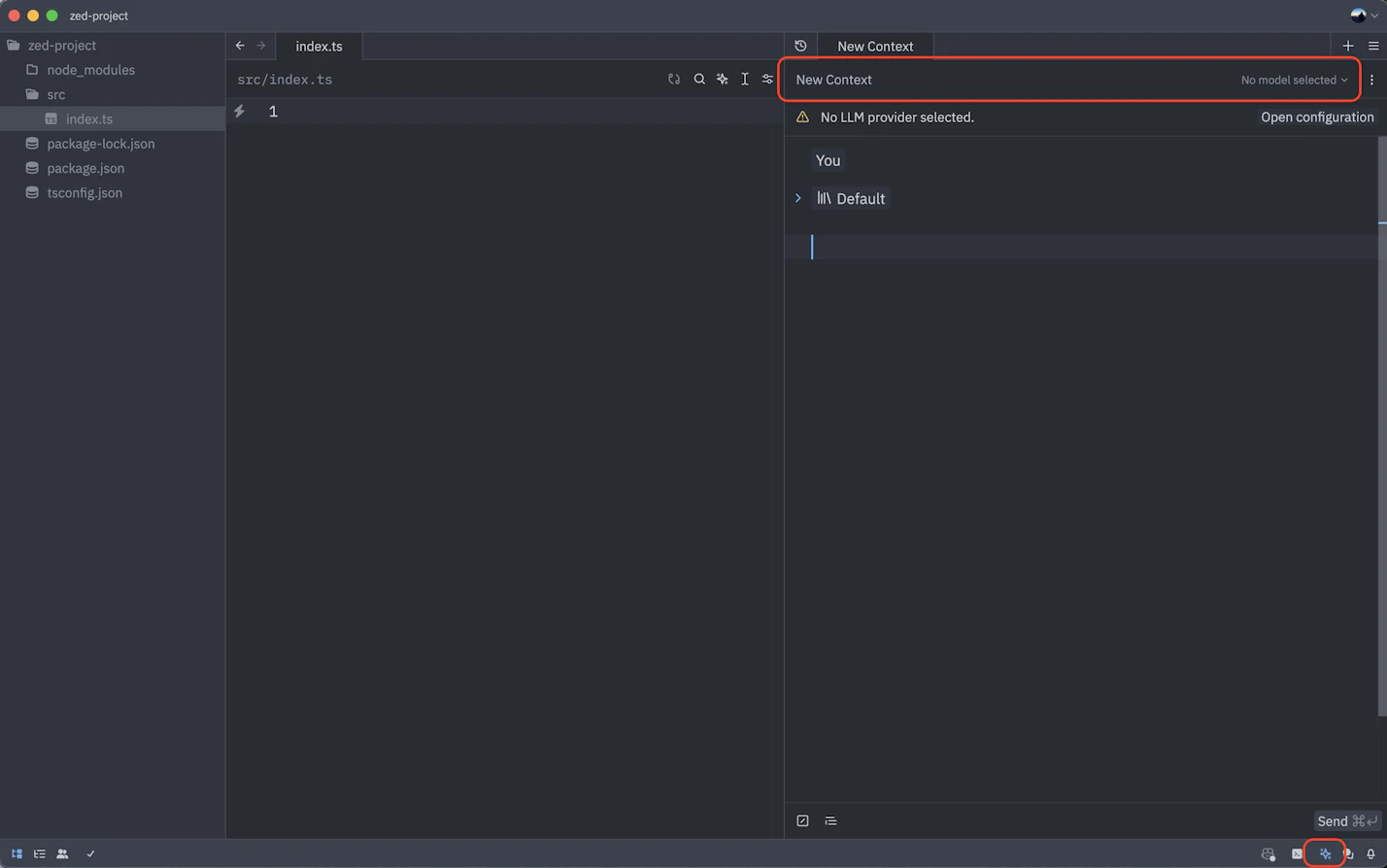Expand the Default prompt section
This screenshot has height=868, width=1387.
pos(798,198)
